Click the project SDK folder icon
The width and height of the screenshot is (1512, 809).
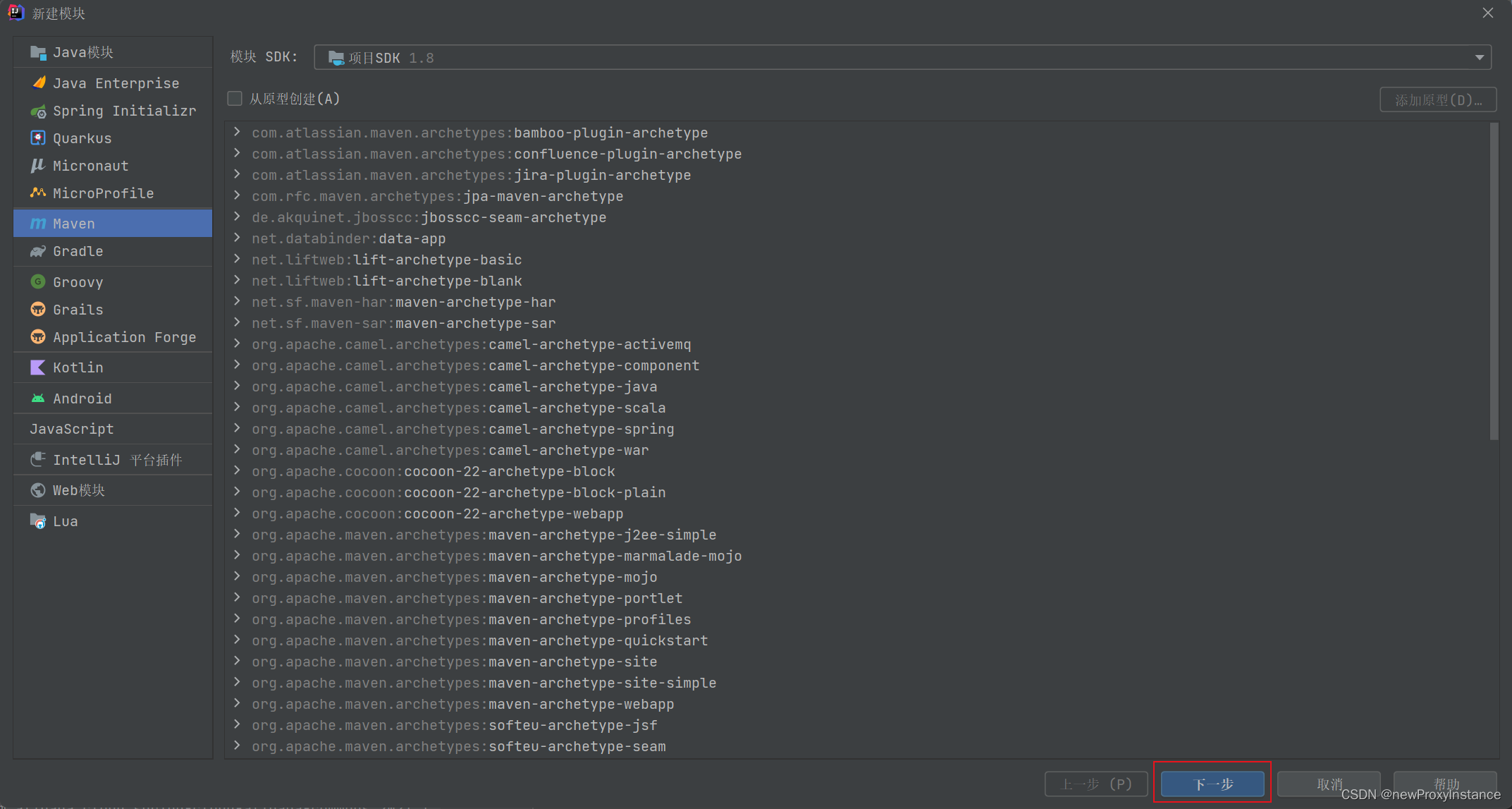pos(336,58)
